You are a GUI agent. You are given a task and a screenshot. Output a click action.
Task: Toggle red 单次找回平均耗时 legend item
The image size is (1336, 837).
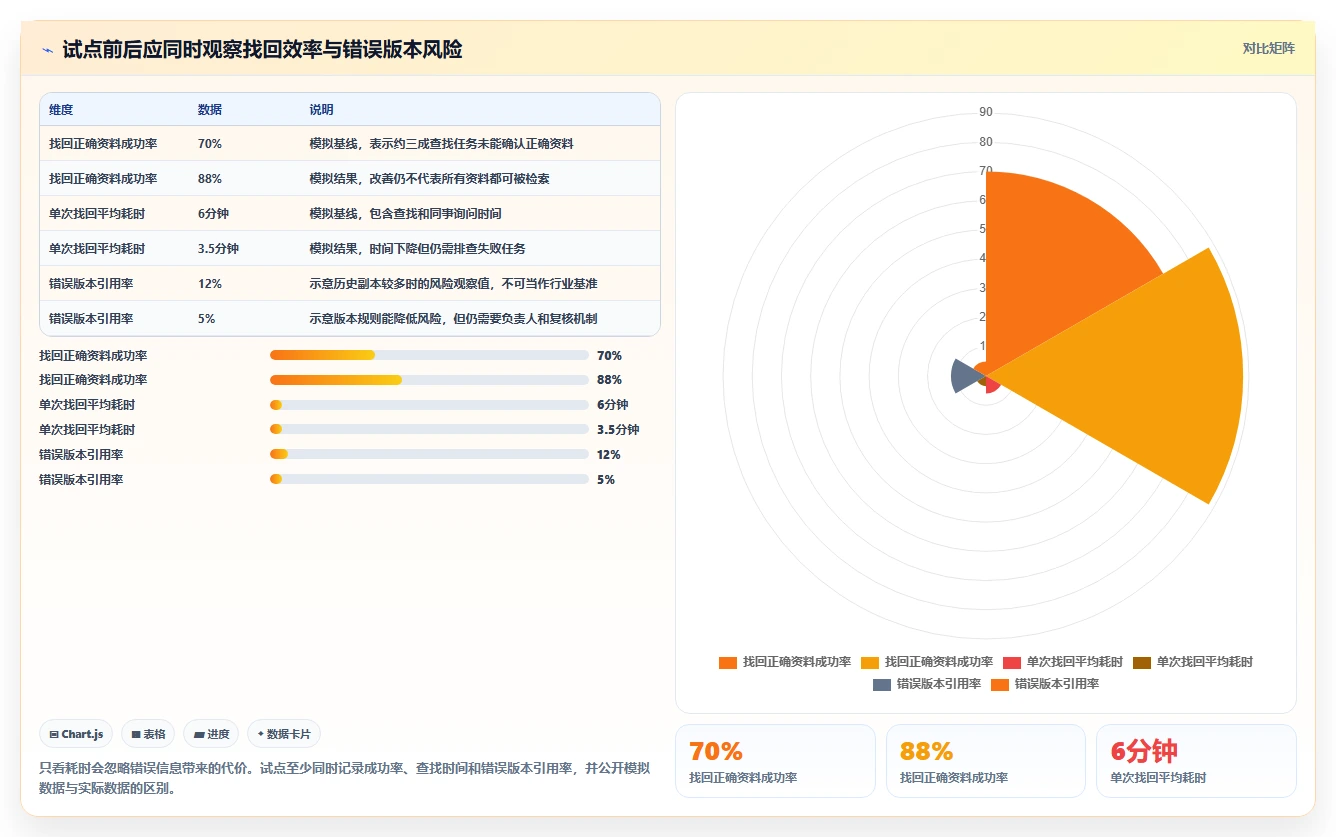point(1063,662)
